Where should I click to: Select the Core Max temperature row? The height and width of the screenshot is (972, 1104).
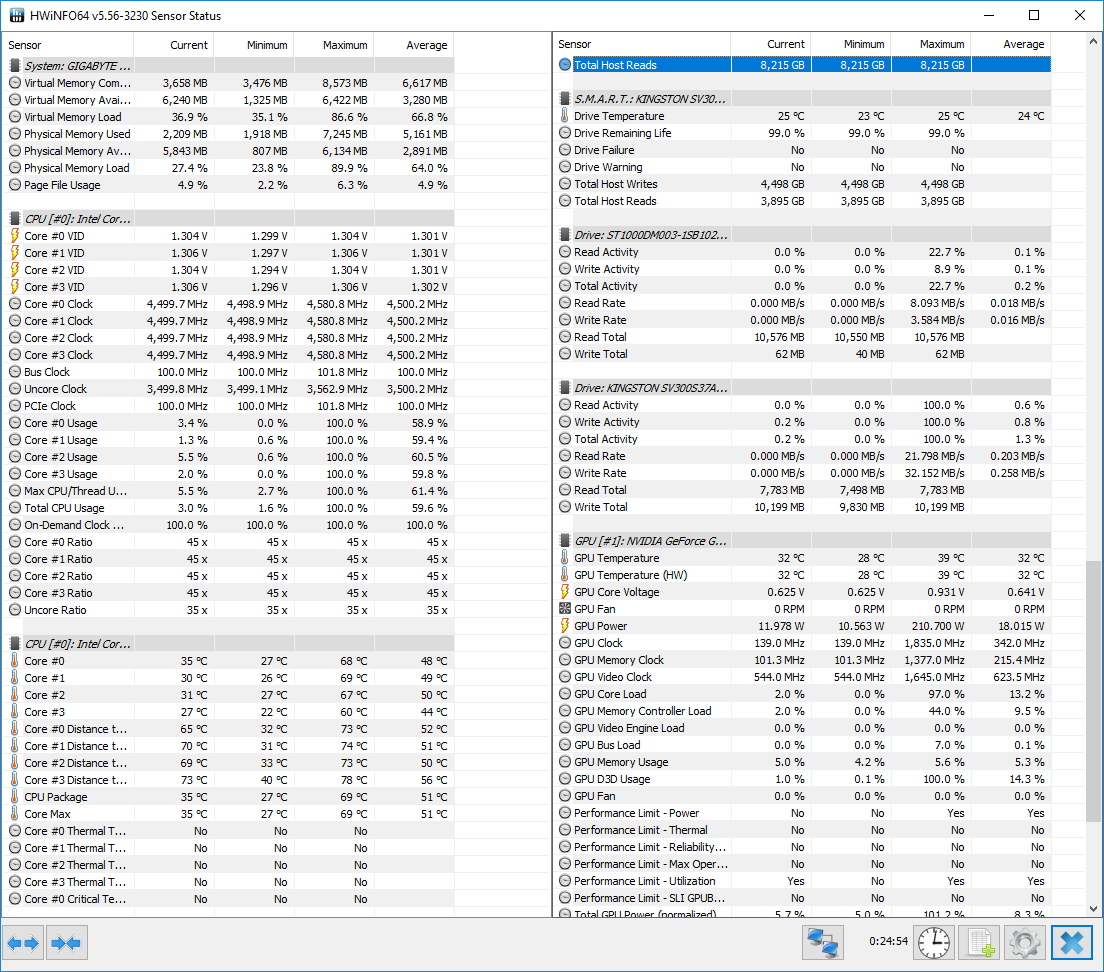[229, 814]
